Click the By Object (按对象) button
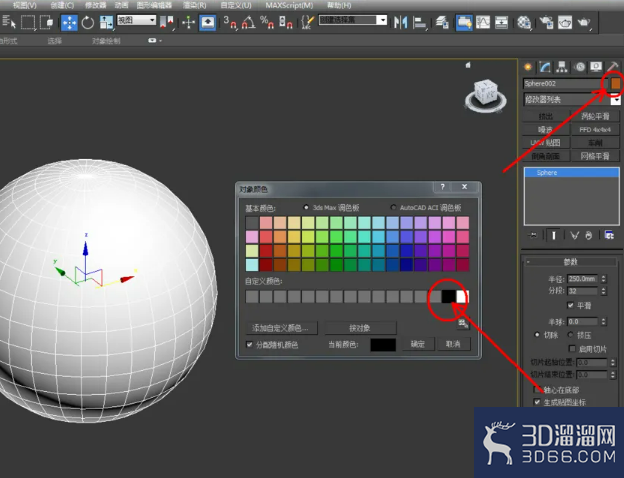 pyautogui.click(x=360, y=328)
